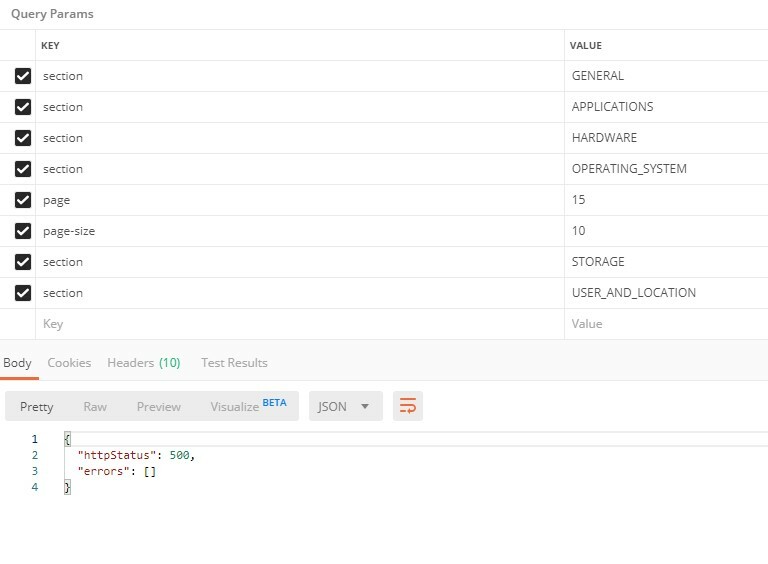Viewport: 768px width, 564px height.
Task: Click the empty Key input field
Action: click(300, 324)
